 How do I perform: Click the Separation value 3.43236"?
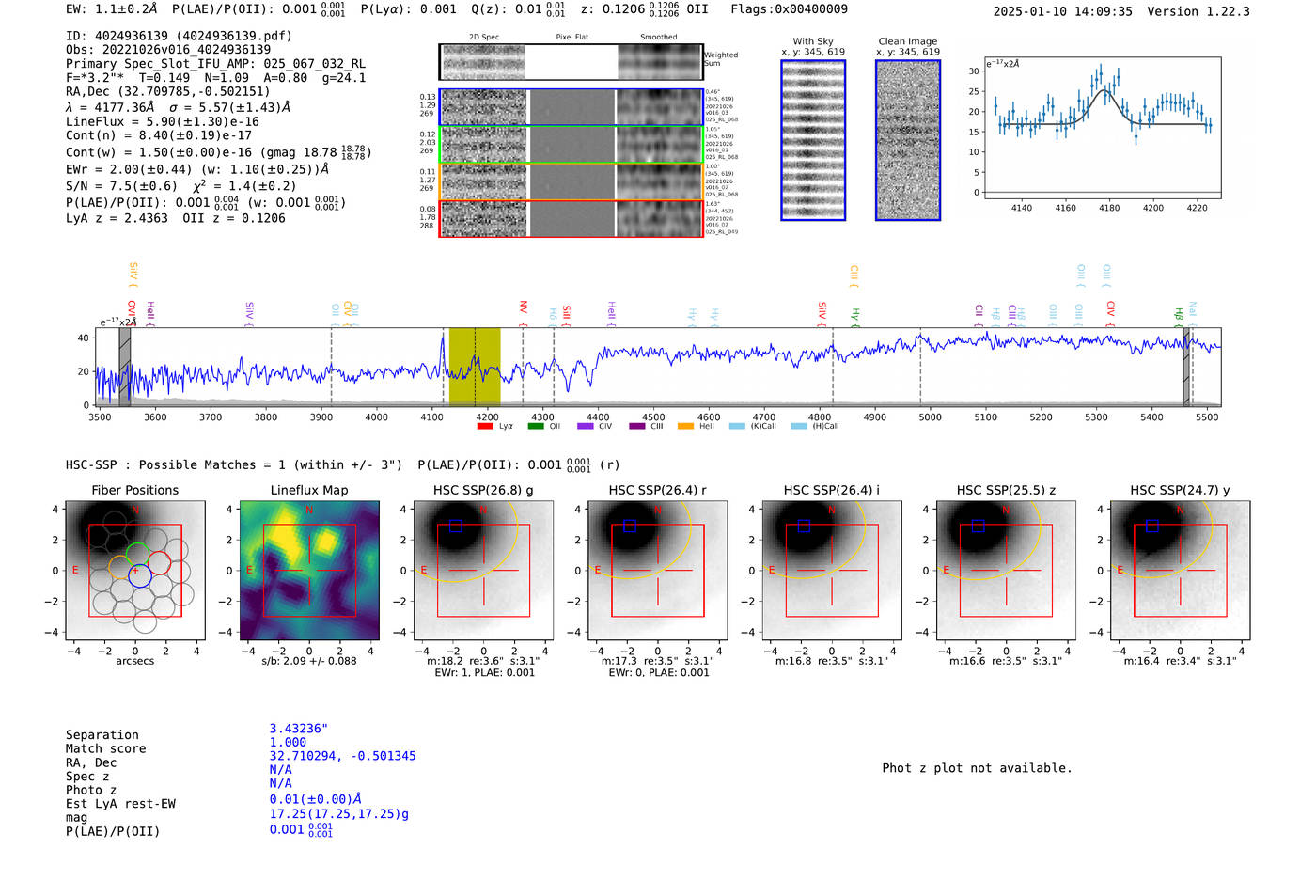point(298,729)
